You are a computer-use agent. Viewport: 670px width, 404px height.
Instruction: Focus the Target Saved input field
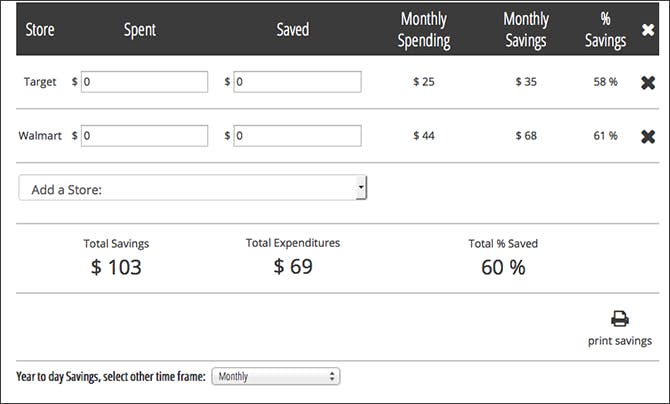point(297,82)
